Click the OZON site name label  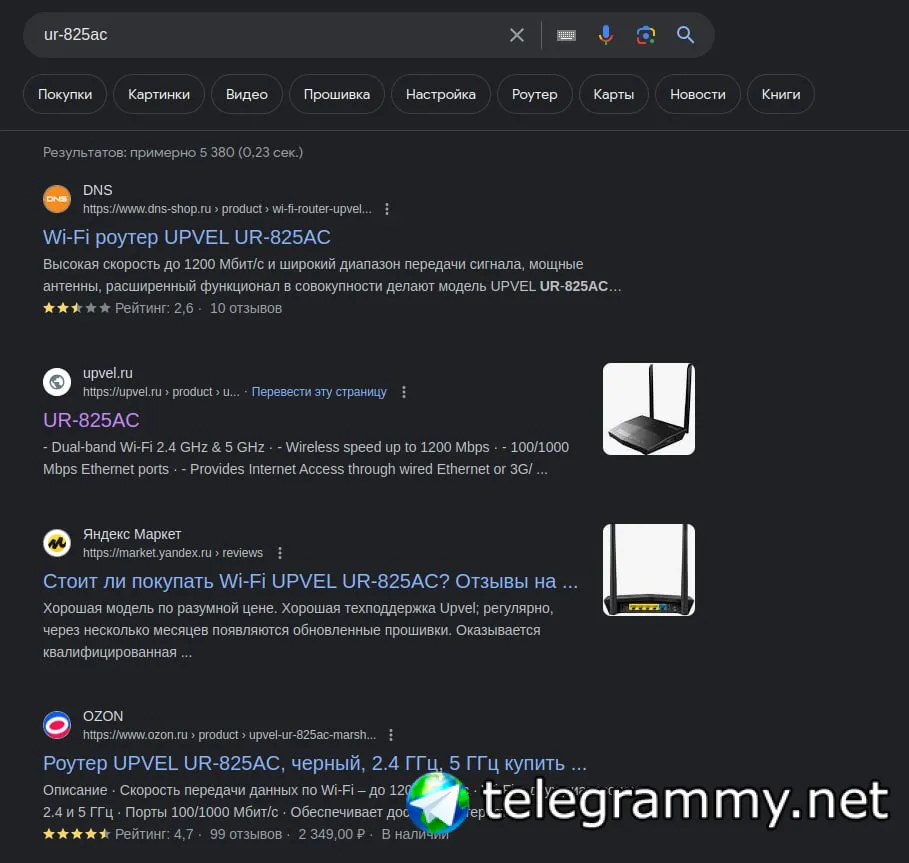(x=103, y=716)
